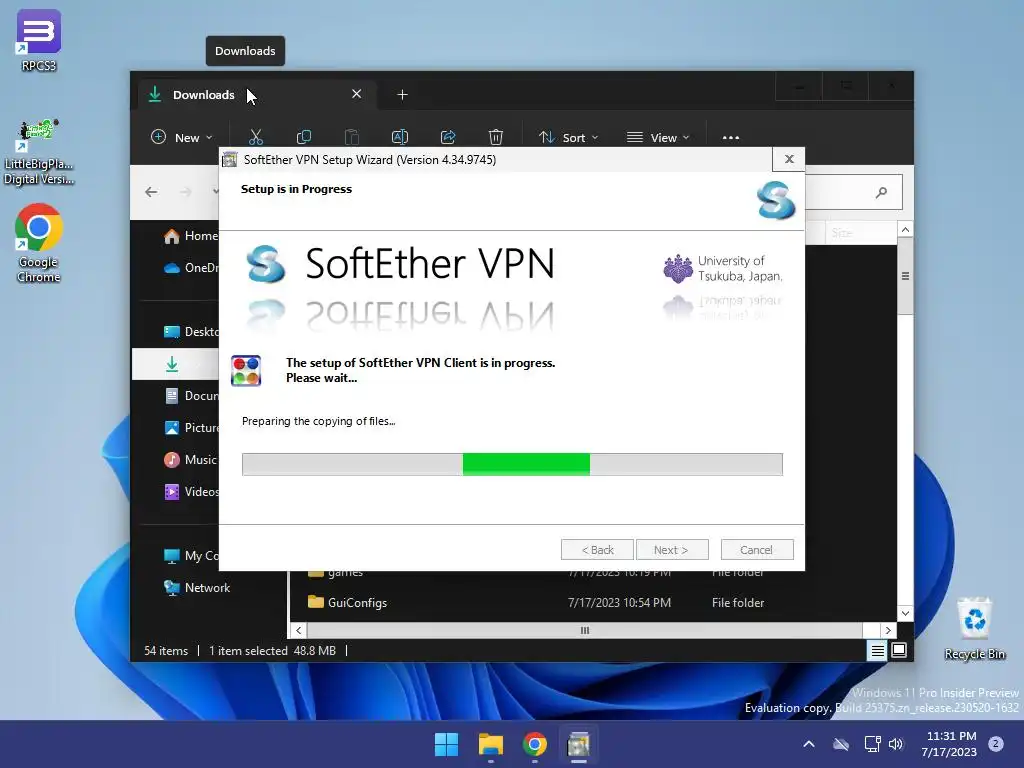Open the notification count badge
This screenshot has height=768, width=1024.
tap(996, 744)
